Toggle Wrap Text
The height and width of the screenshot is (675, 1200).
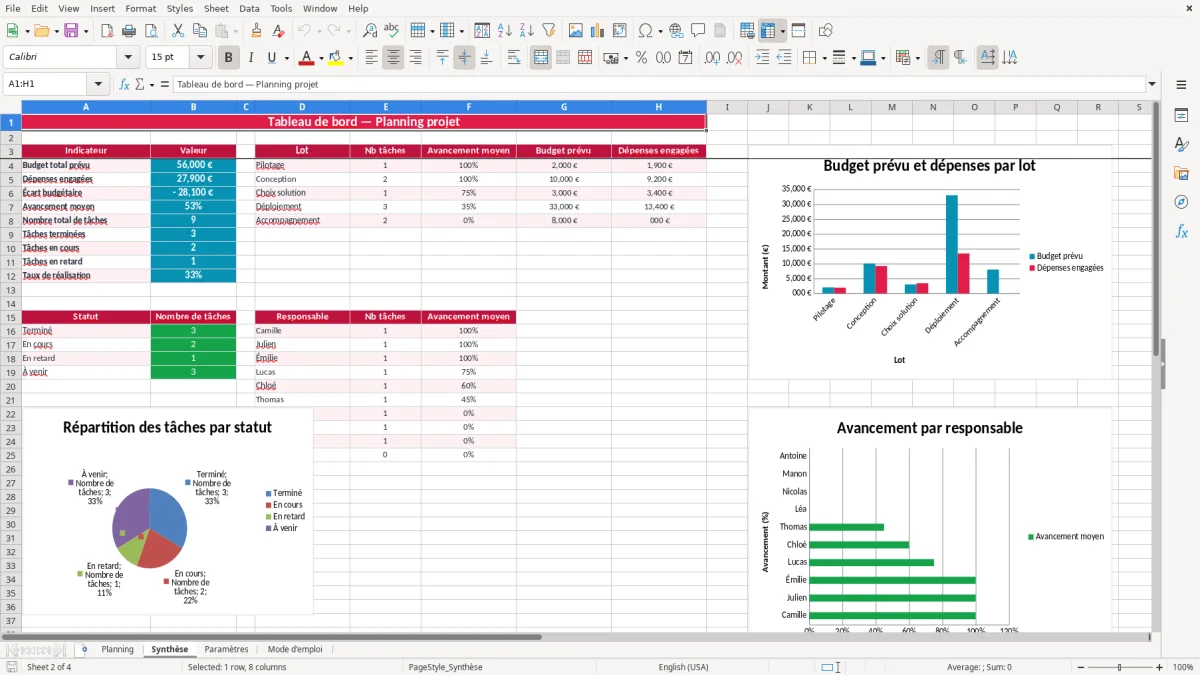click(514, 58)
